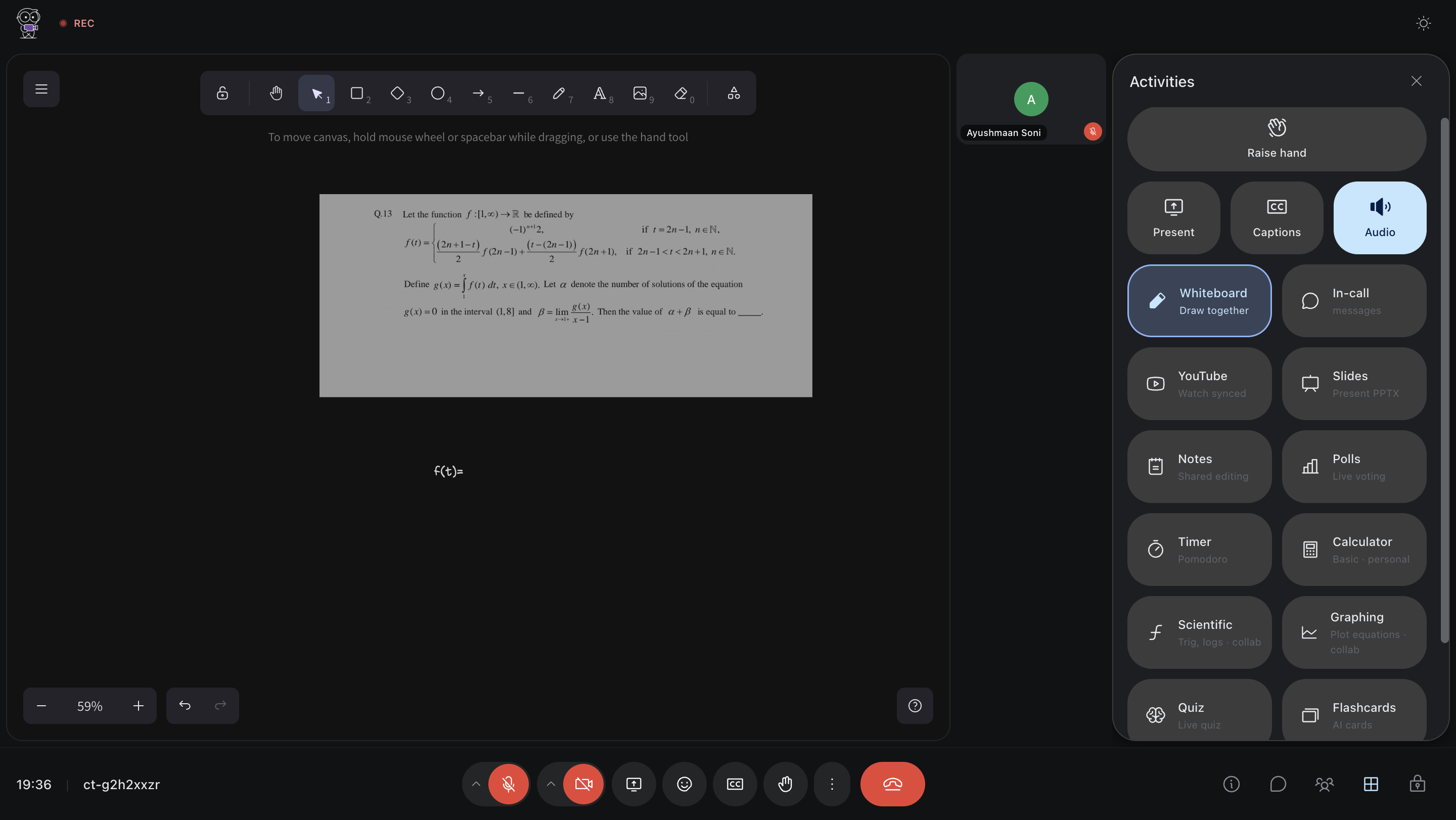Click Ayushmaan Soni participant tile
The width and height of the screenshot is (1456, 820).
tap(1031, 100)
